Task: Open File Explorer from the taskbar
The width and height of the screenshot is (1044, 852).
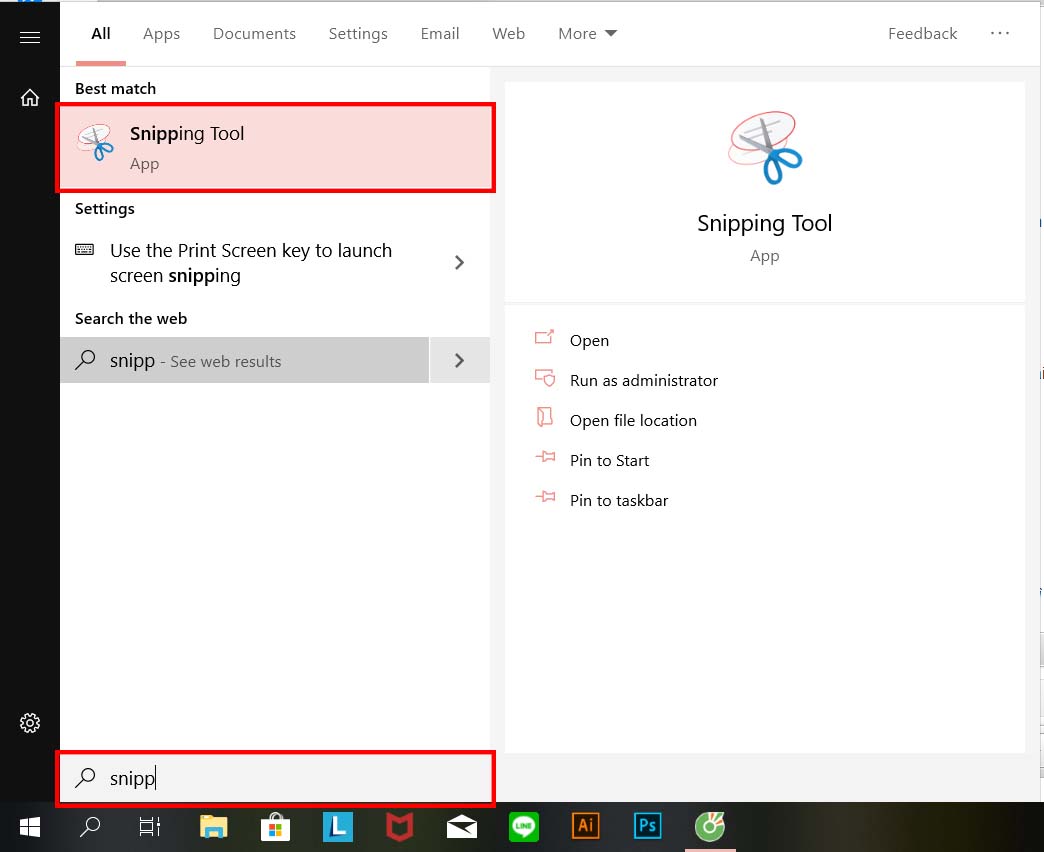Action: 213,827
